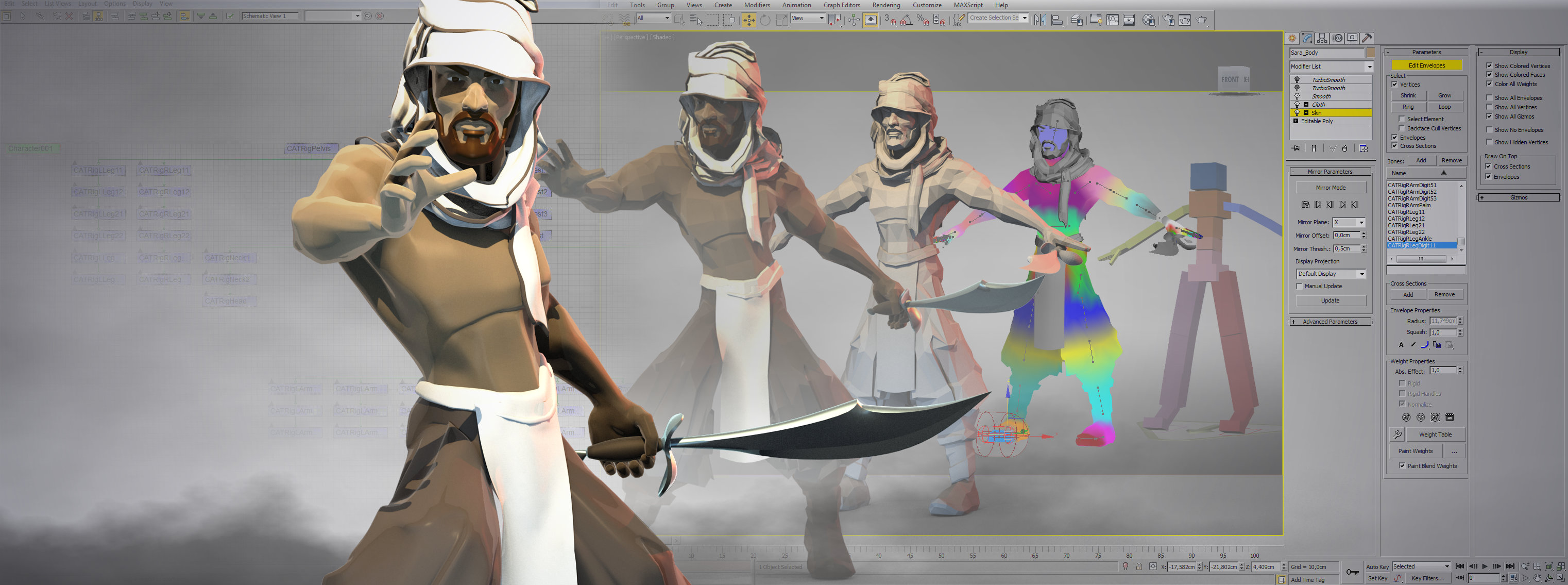Click the bone list horizontal scrollbar
This screenshot has width=1568, height=585.
point(1421,259)
